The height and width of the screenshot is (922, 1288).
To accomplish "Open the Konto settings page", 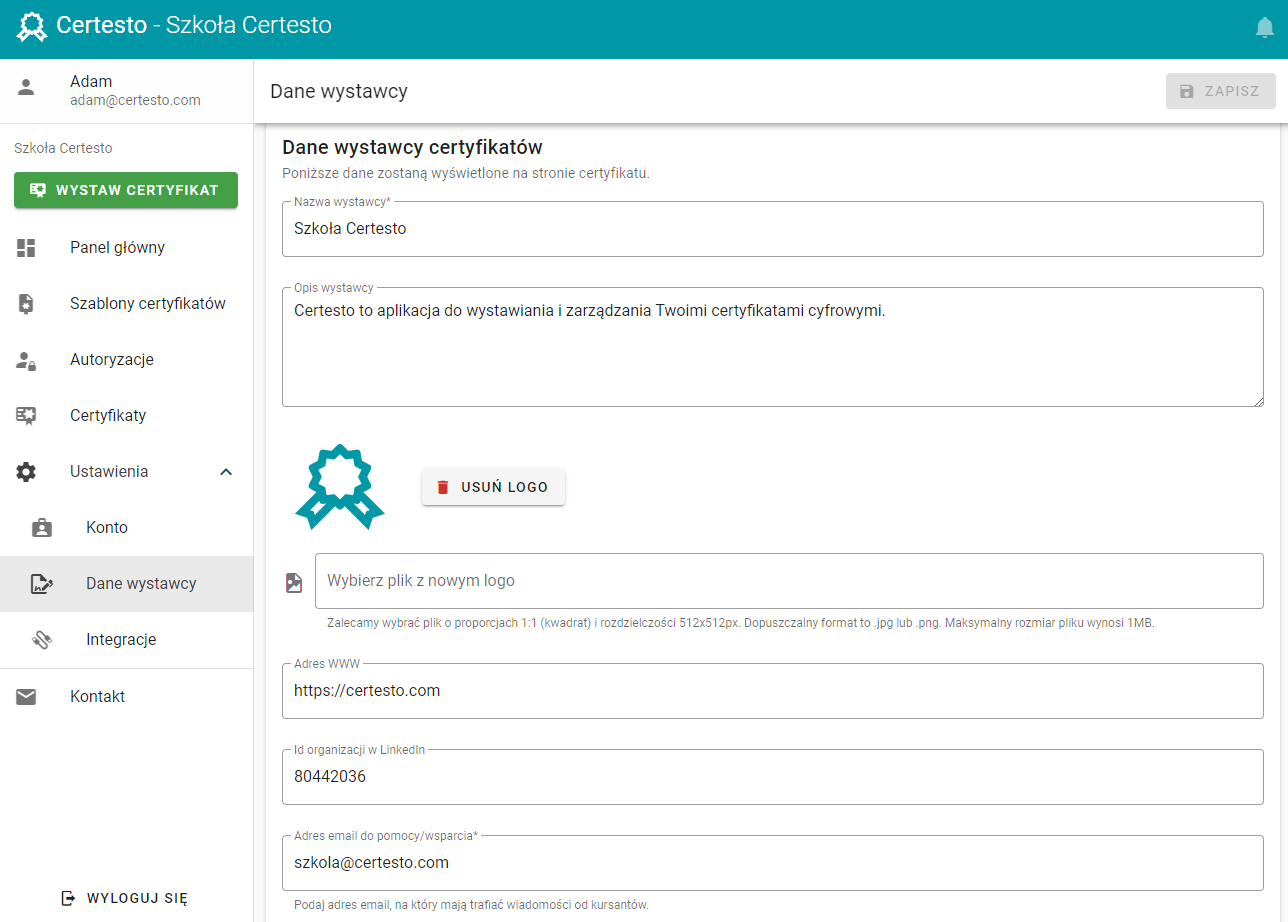I will coord(126,528).
